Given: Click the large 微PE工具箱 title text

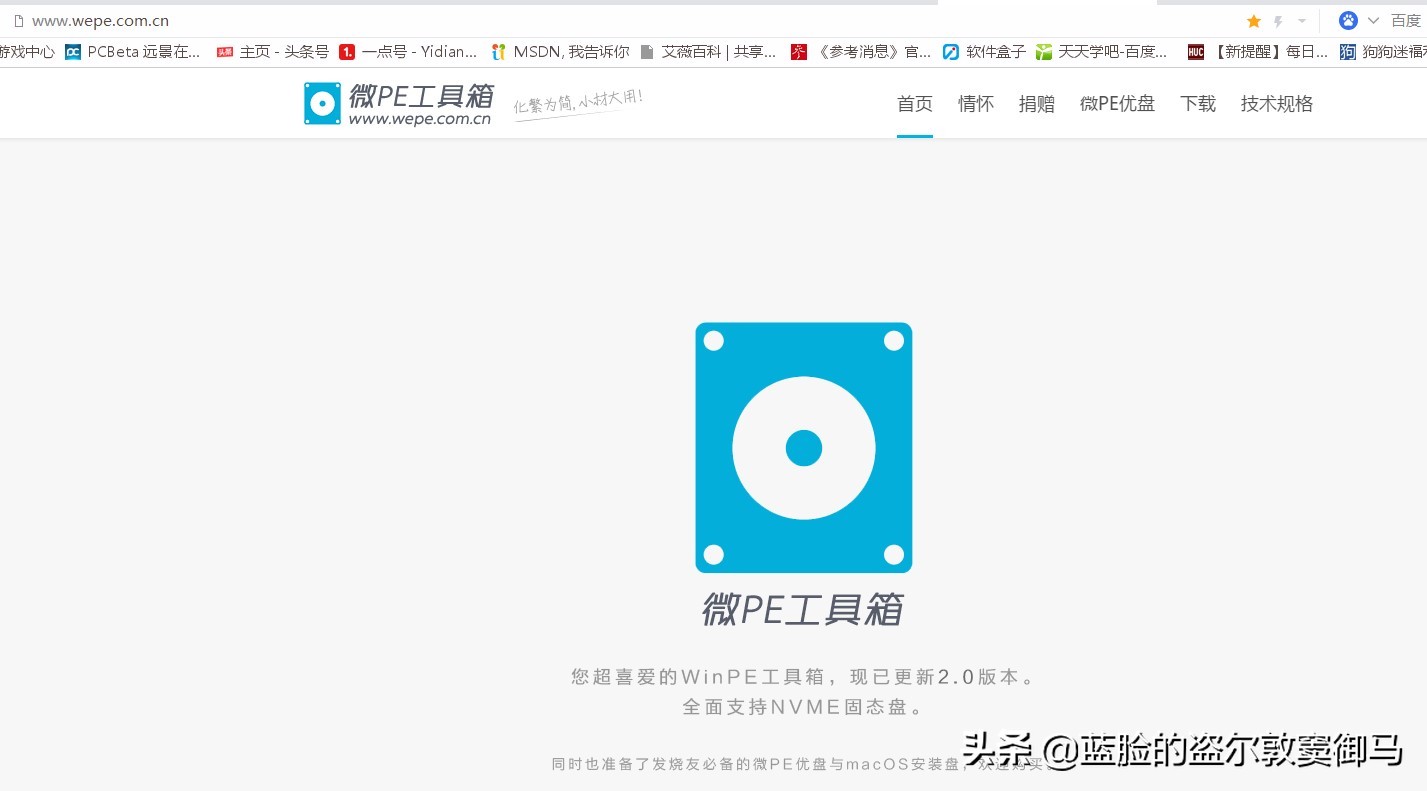Looking at the screenshot, I should (803, 609).
